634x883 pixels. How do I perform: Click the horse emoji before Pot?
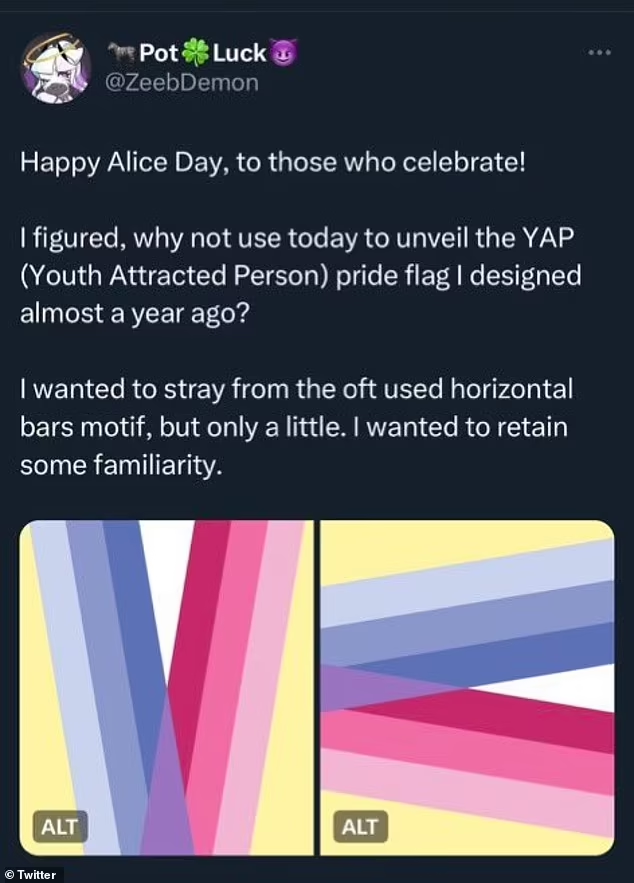[x=122, y=52]
